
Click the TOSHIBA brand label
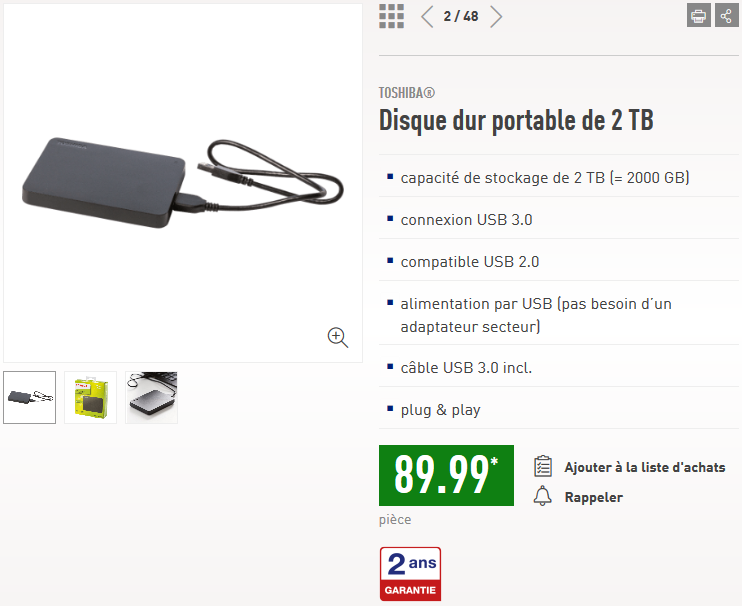click(406, 93)
